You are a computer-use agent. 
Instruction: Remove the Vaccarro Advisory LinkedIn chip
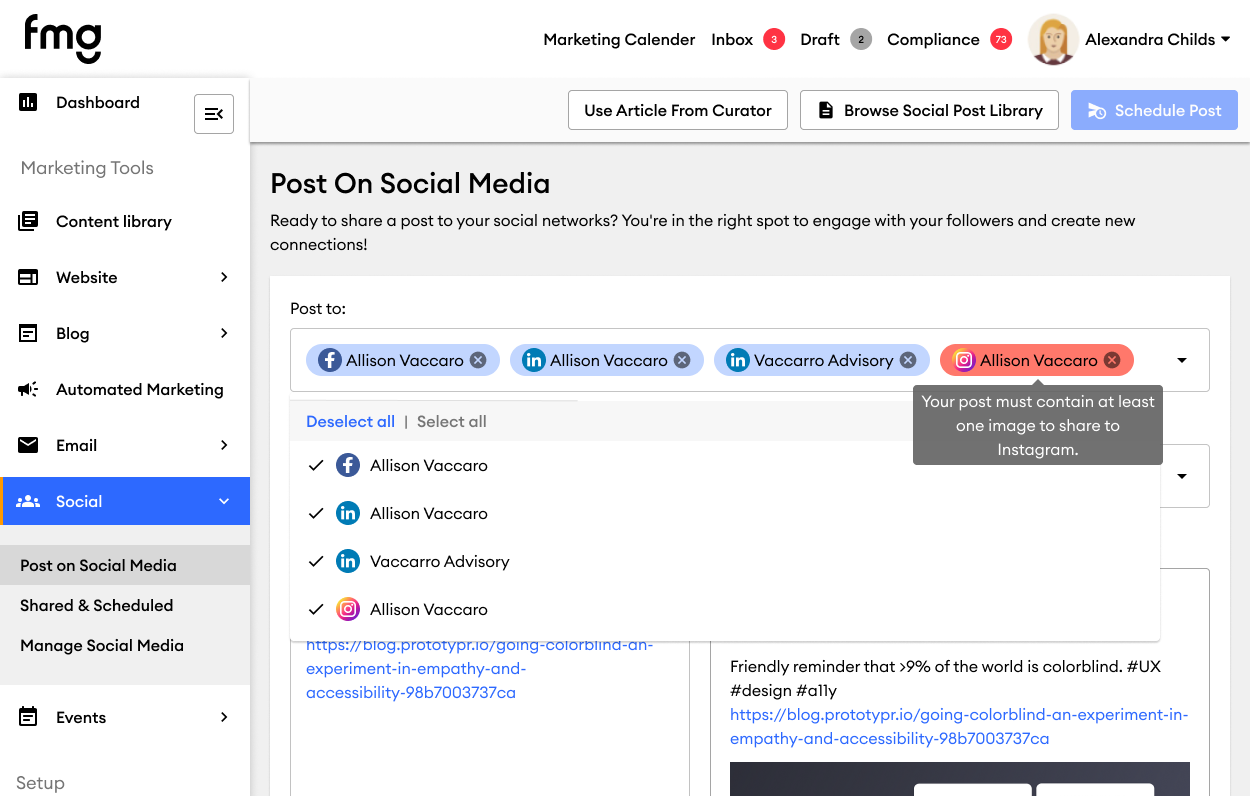(x=907, y=360)
